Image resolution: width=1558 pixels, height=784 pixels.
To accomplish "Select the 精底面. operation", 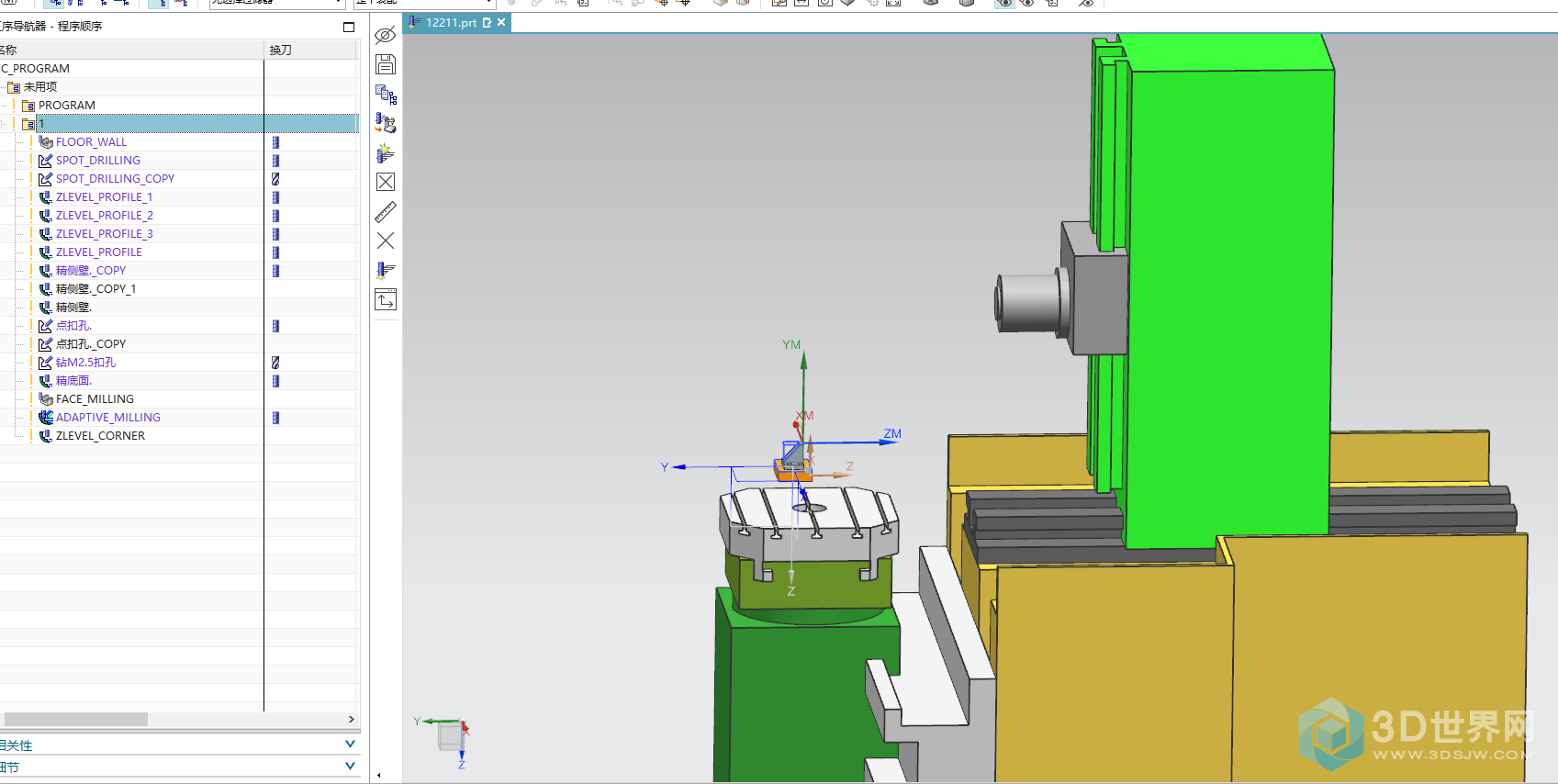I will coord(73,381).
